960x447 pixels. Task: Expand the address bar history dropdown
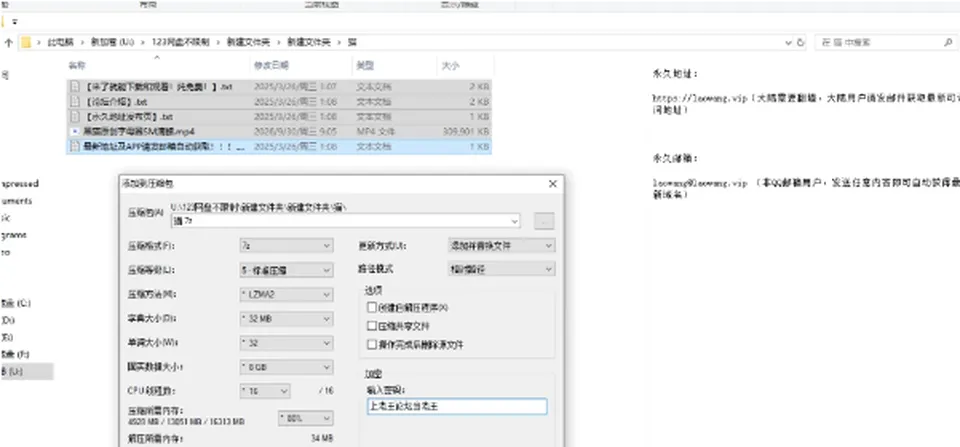pos(787,42)
